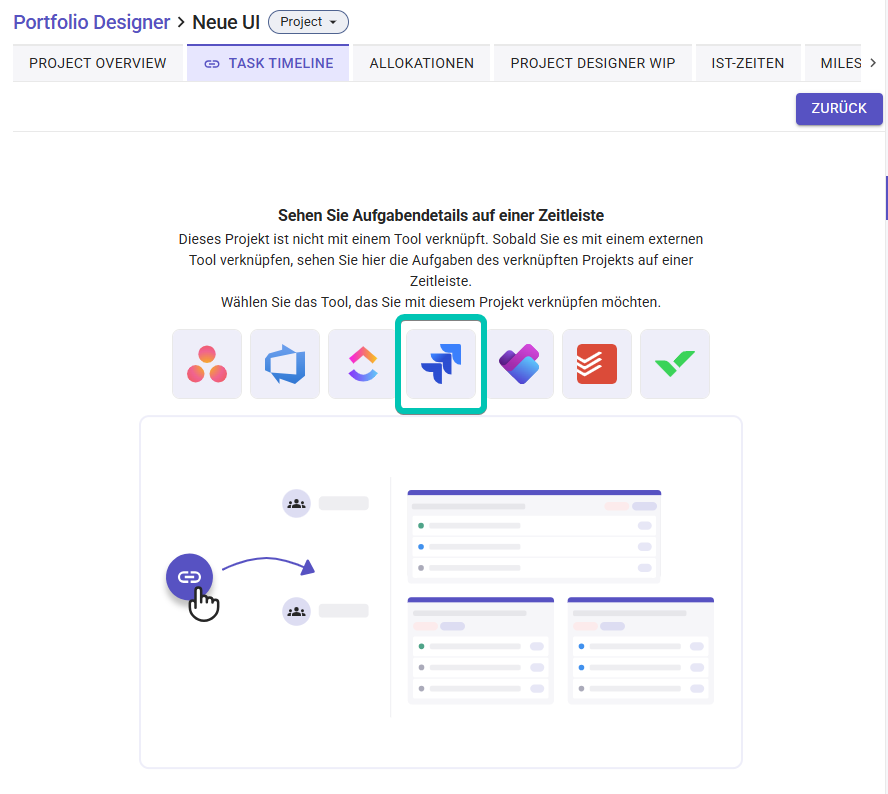
Task: Open the Project type dropdown
Action: [x=308, y=22]
